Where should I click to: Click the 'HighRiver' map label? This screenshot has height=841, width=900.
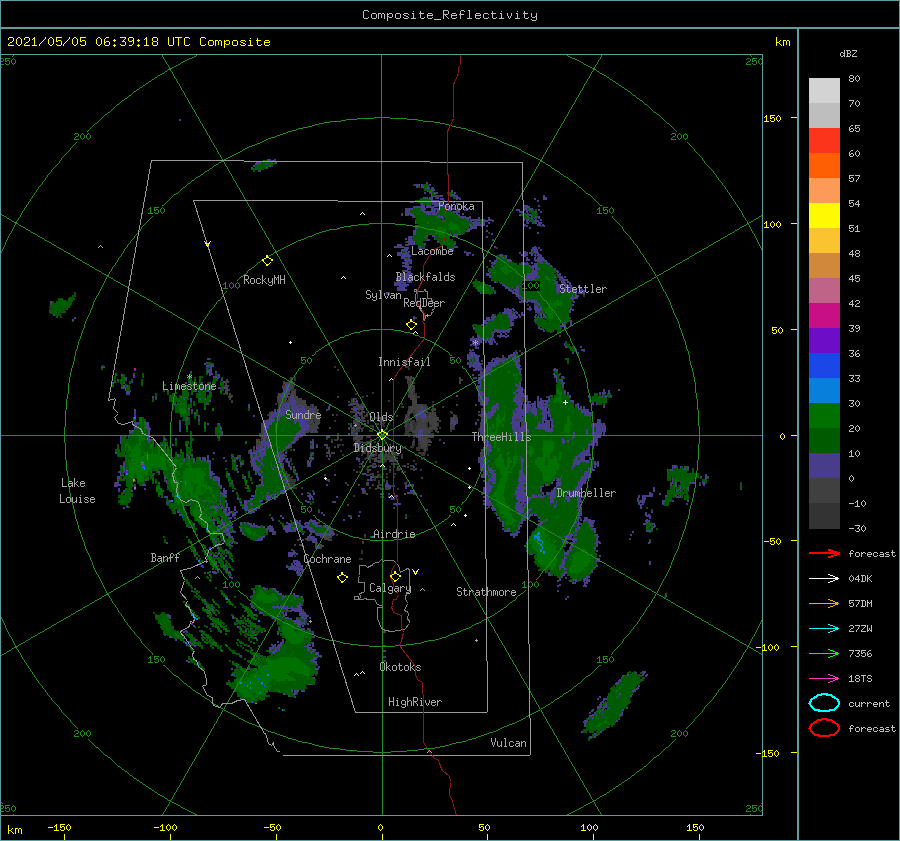pyautogui.click(x=414, y=702)
